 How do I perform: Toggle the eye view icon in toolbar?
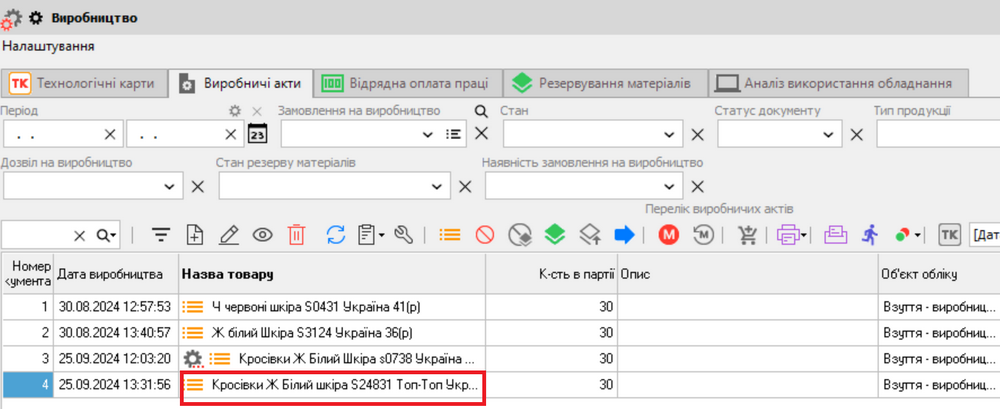(263, 235)
